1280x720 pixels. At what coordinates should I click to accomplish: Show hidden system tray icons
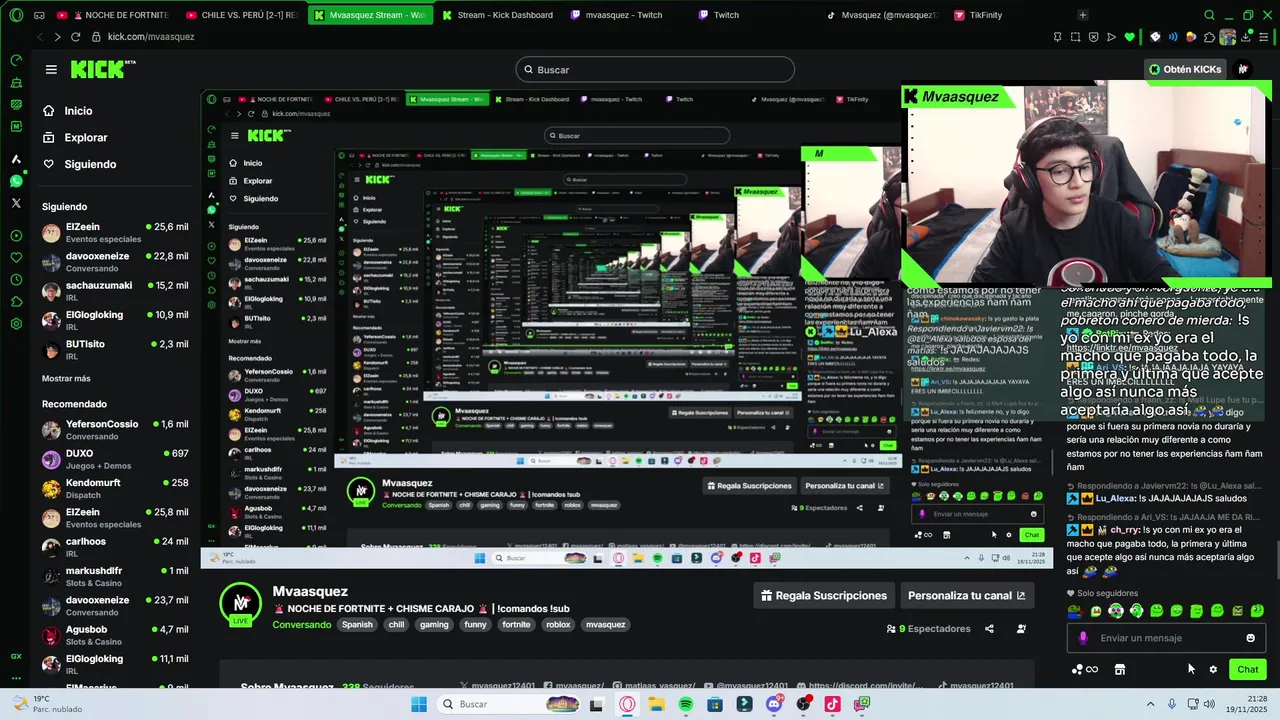[1150, 704]
